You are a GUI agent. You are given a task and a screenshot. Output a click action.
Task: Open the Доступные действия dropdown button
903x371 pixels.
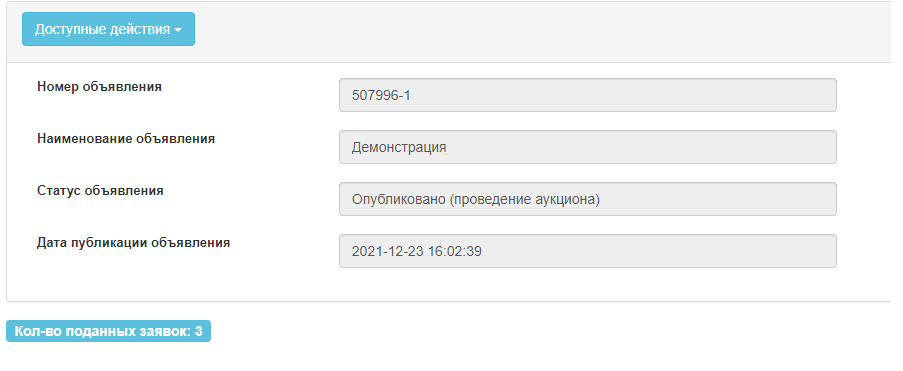[108, 29]
